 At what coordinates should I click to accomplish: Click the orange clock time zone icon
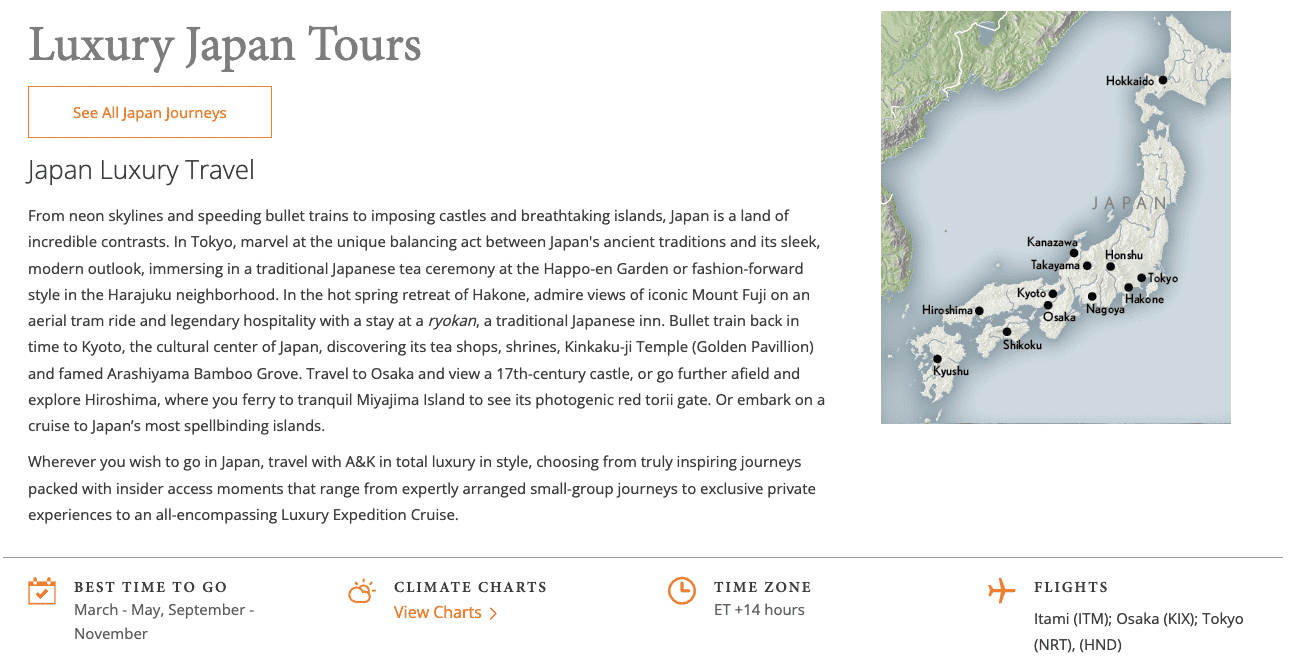click(681, 591)
